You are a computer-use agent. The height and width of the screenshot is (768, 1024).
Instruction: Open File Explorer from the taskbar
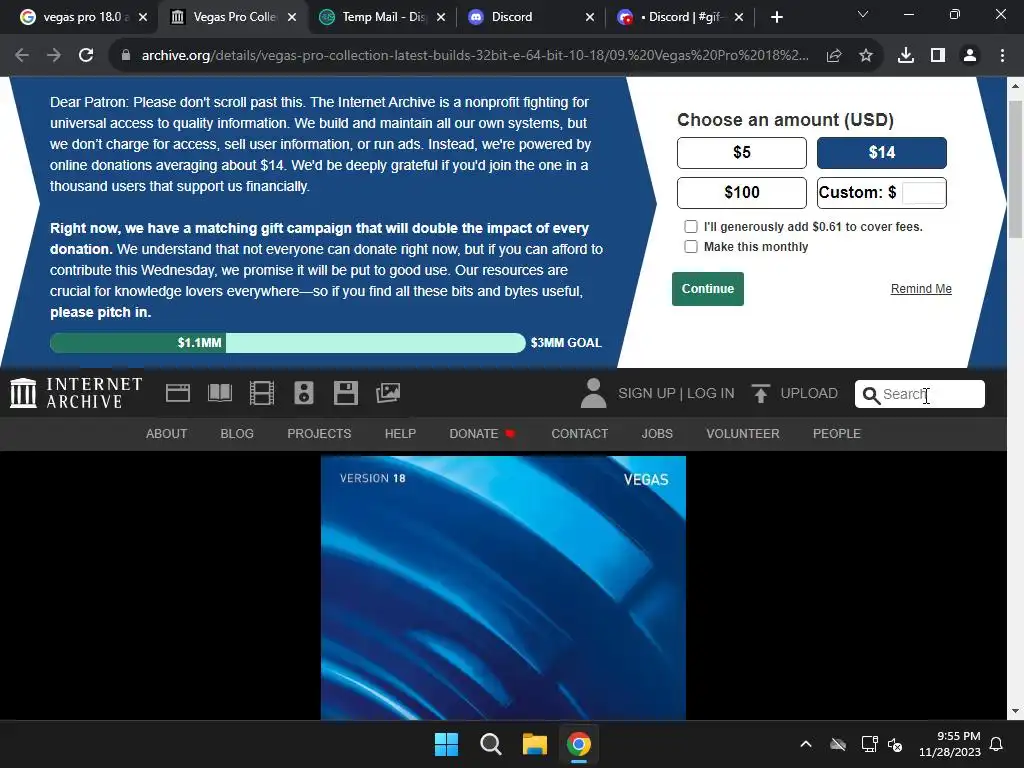[535, 744]
